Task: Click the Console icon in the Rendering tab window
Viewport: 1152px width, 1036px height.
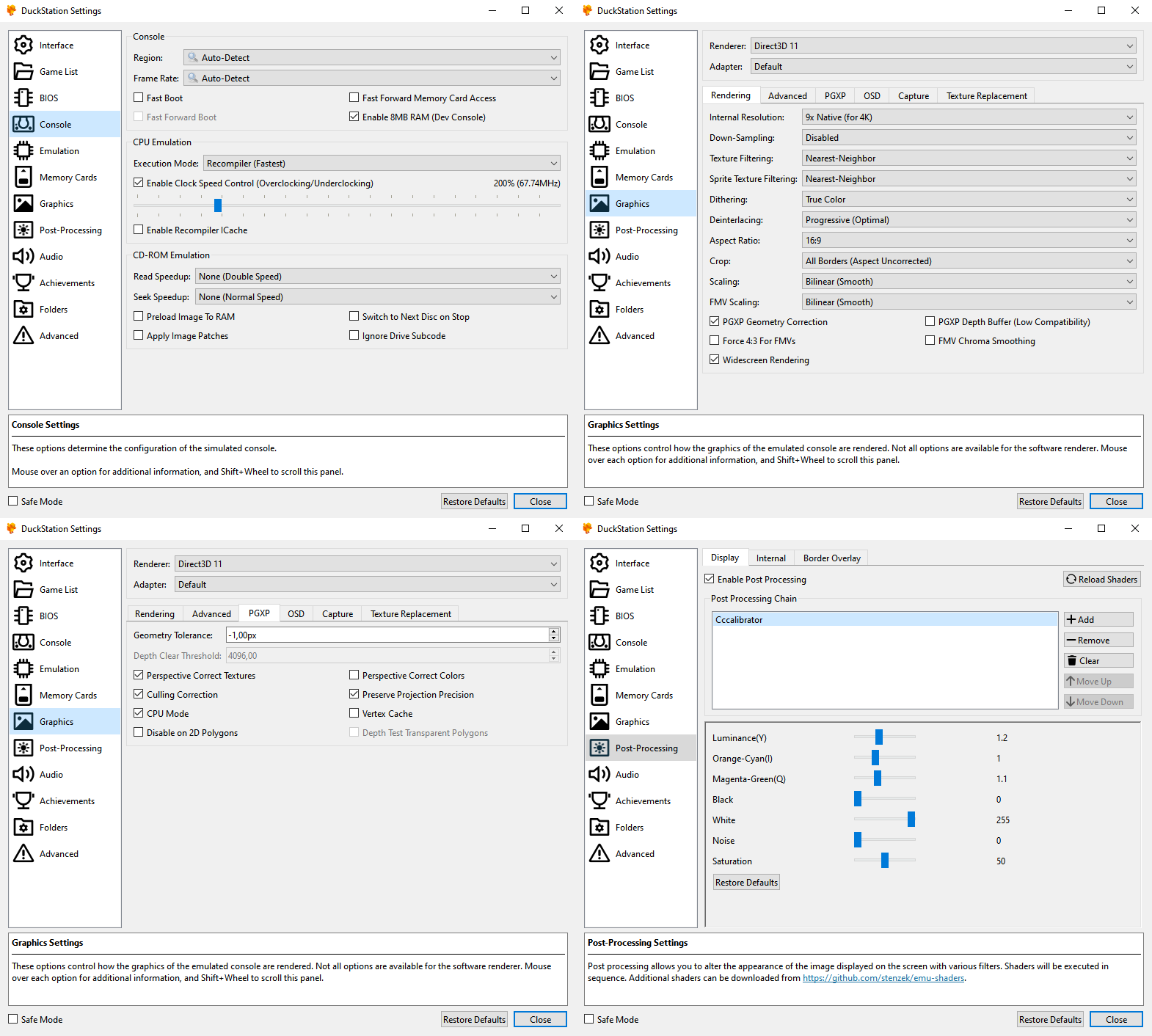Action: (x=599, y=125)
